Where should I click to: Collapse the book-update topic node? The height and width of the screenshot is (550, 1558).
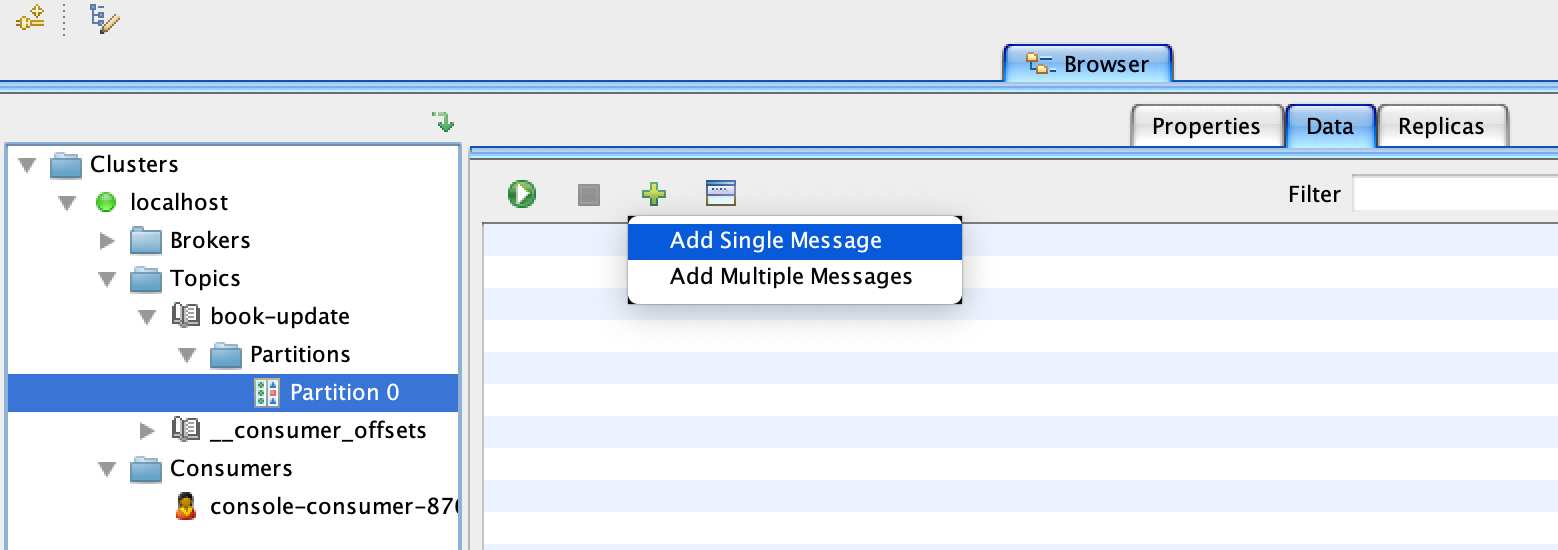(x=148, y=316)
